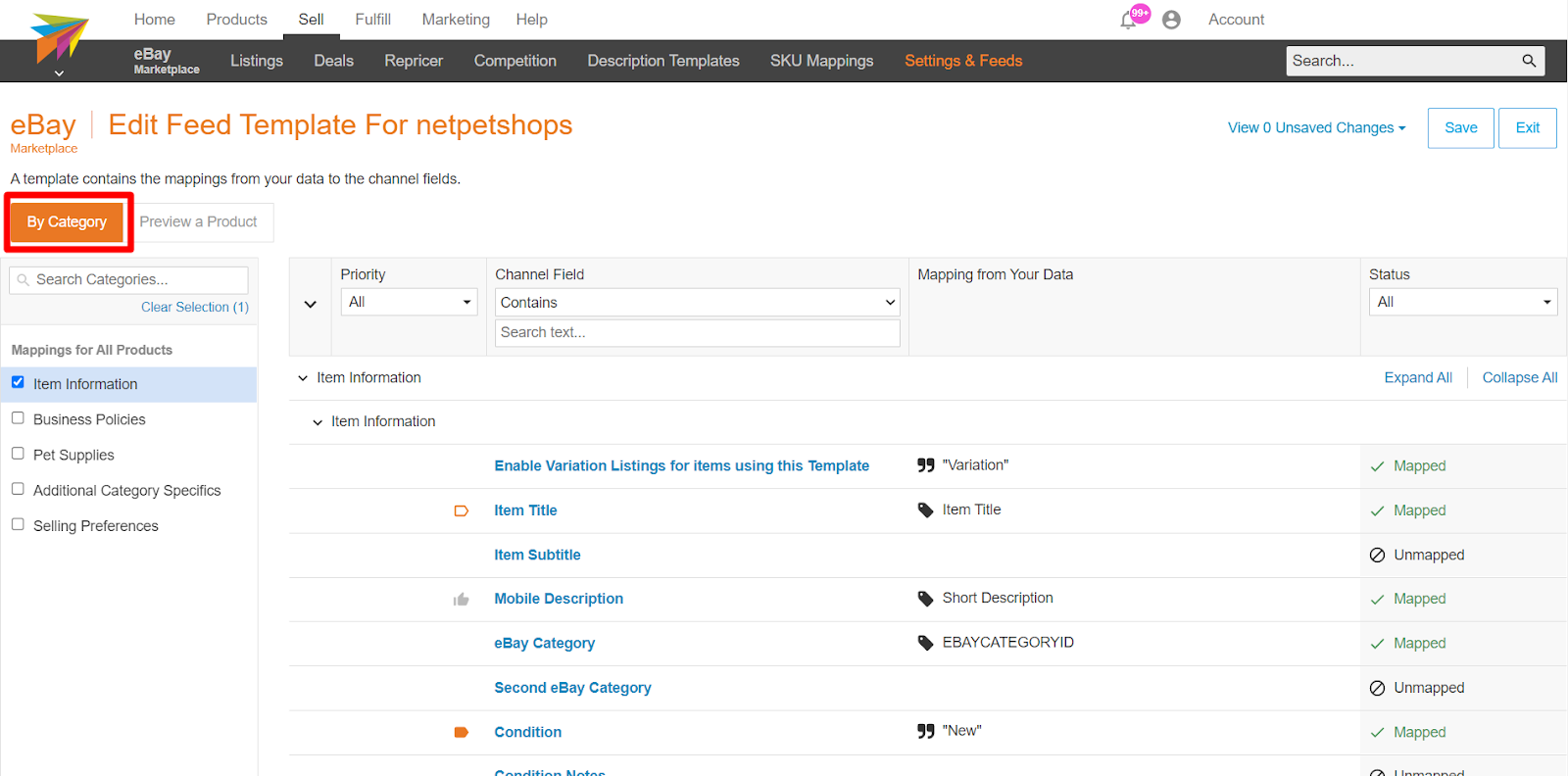Open the SKU Mappings tab

[x=822, y=61]
